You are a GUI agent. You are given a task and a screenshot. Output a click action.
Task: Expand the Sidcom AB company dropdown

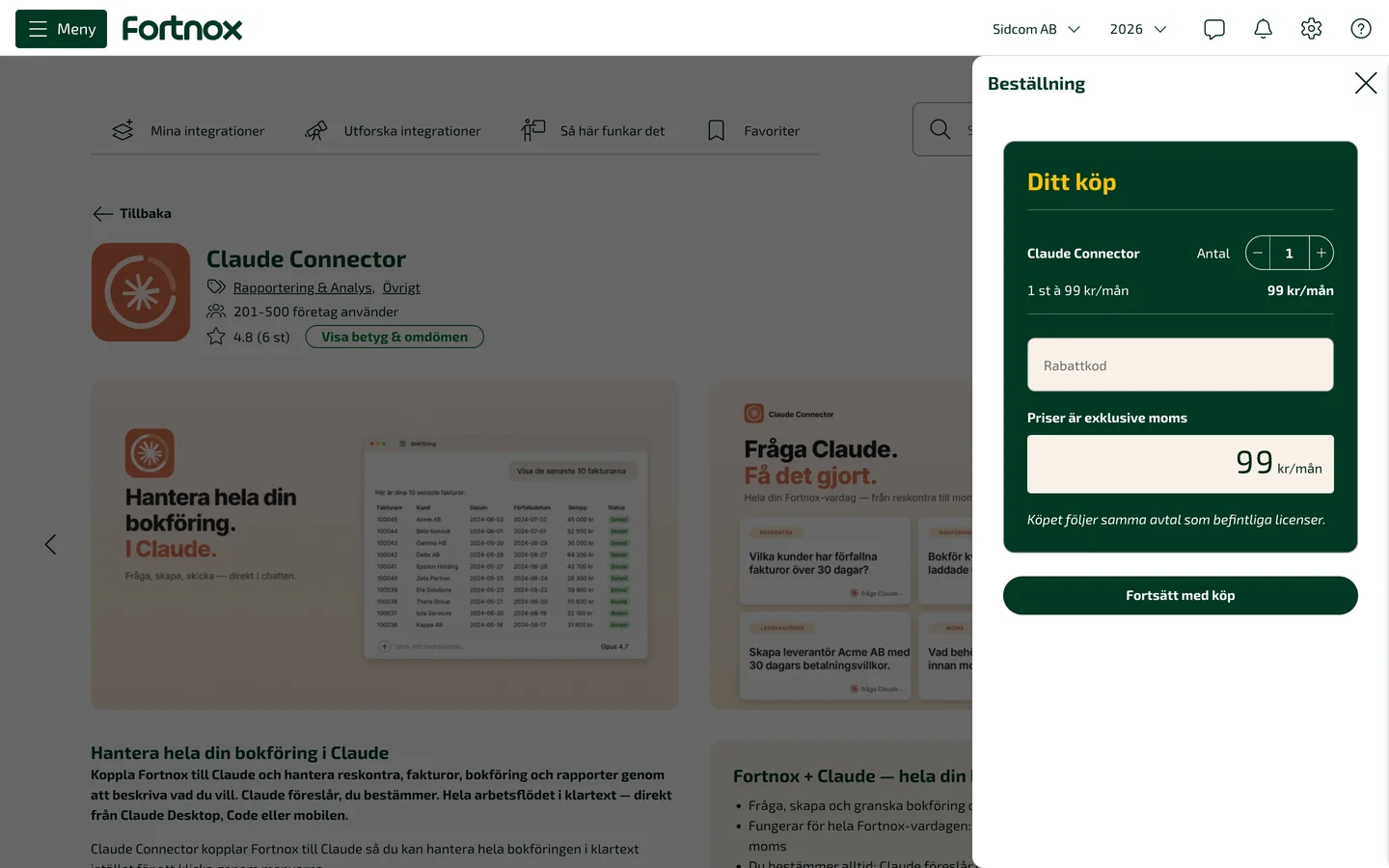[x=1036, y=29]
